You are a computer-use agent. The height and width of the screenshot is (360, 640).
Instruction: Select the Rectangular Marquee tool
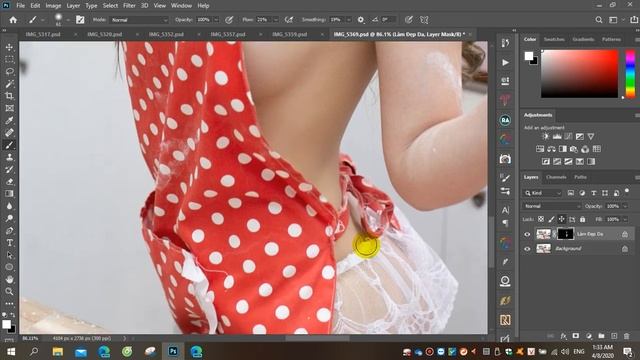pos(9,60)
